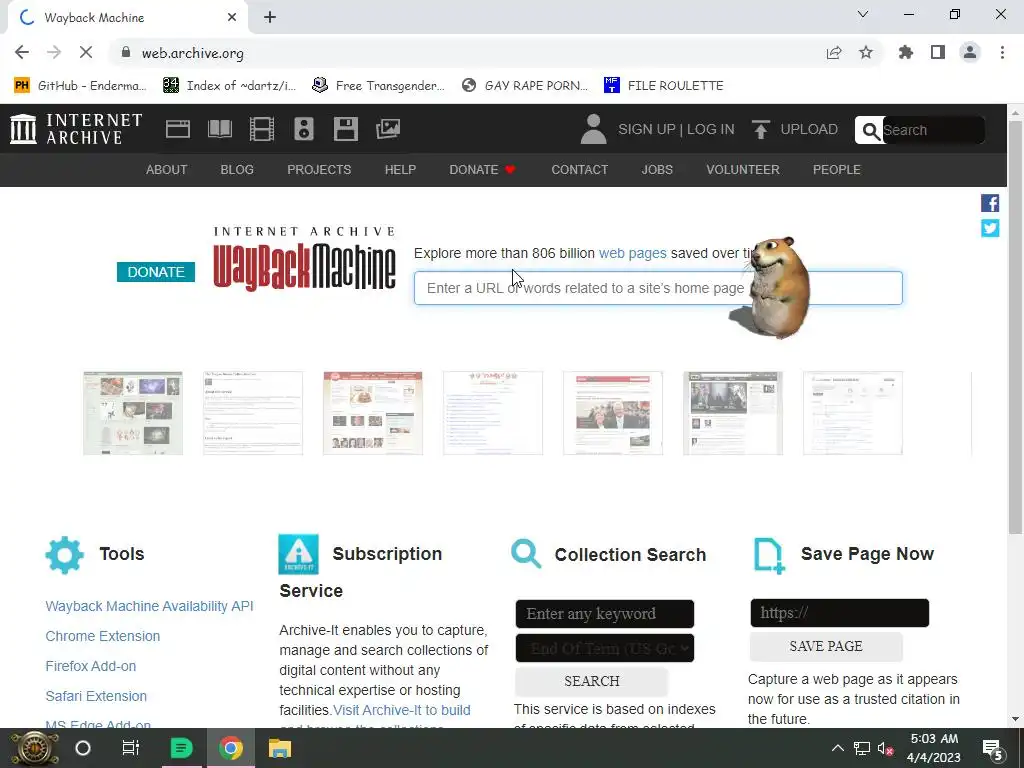Bookmark this page with the star icon
Viewport: 1024px width, 768px height.
tap(866, 52)
